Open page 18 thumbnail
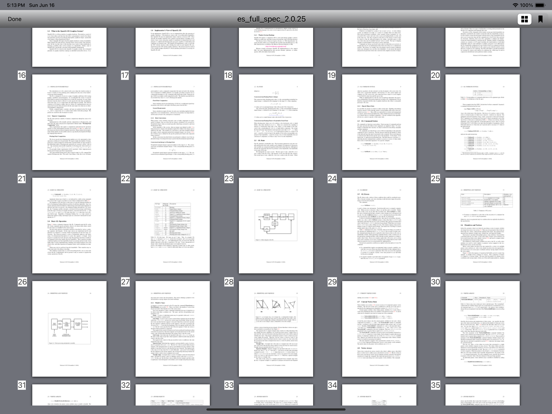The width and height of the screenshot is (552, 414). pos(276,122)
